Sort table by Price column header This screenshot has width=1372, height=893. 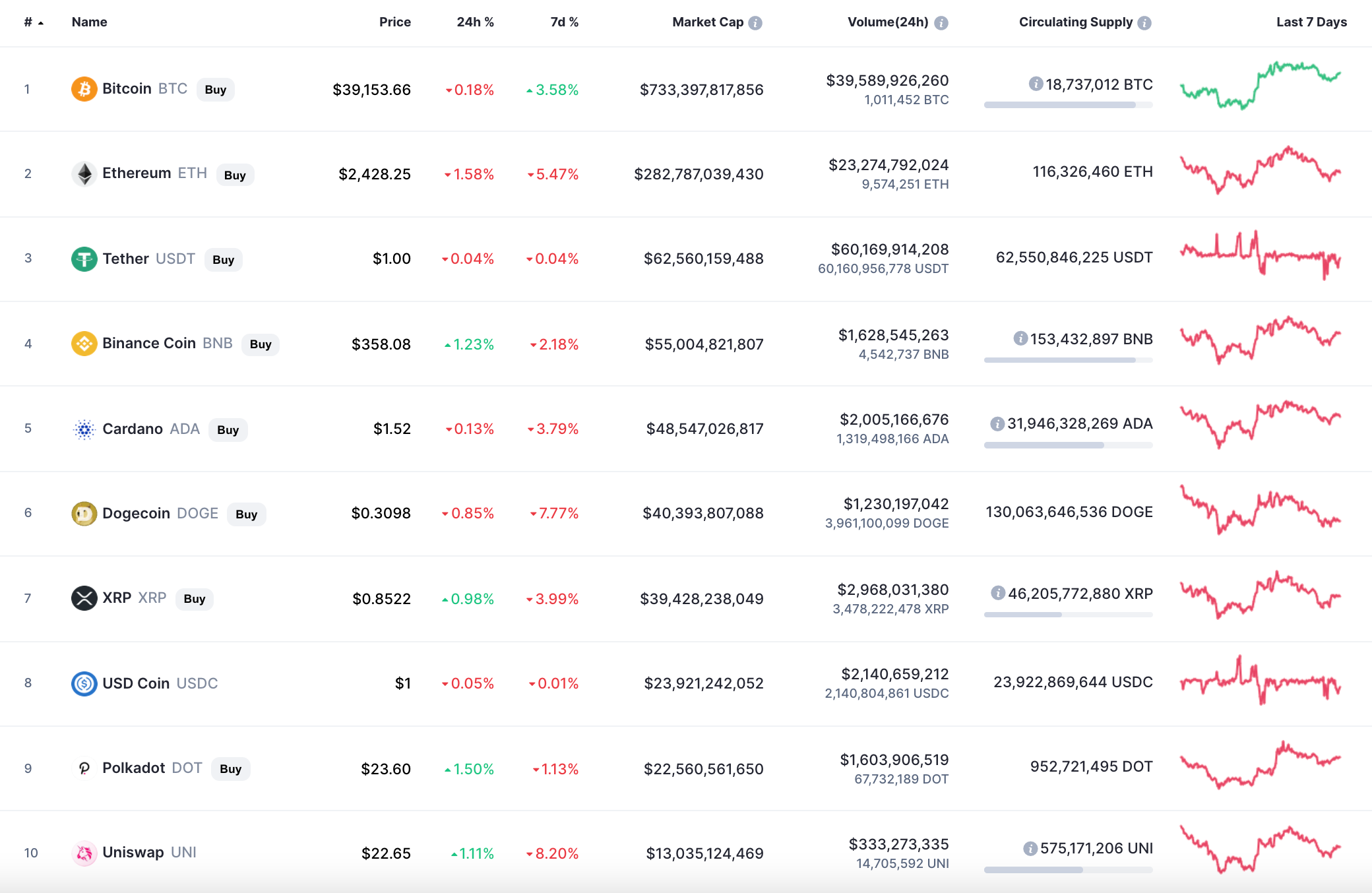point(394,22)
